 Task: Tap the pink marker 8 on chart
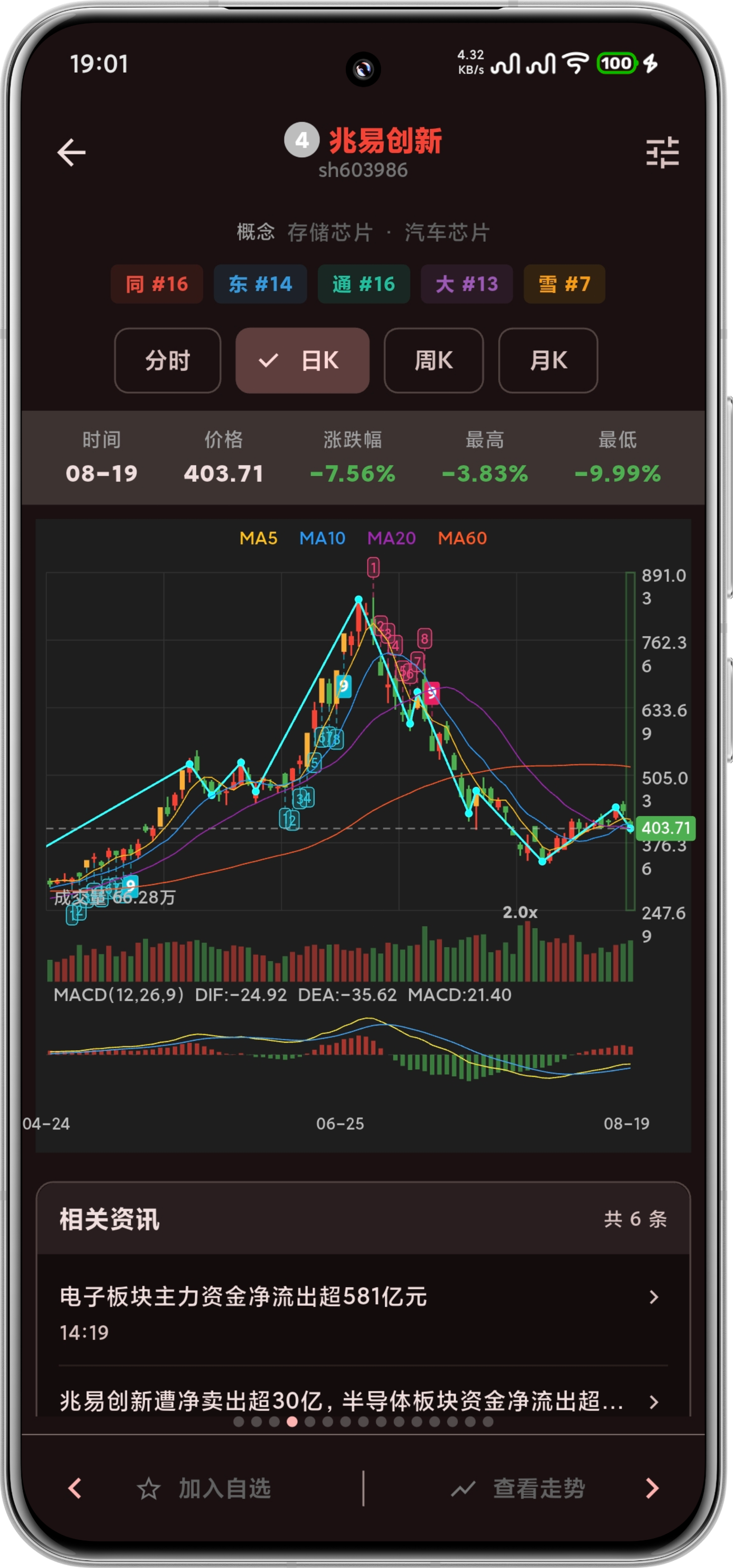(424, 638)
